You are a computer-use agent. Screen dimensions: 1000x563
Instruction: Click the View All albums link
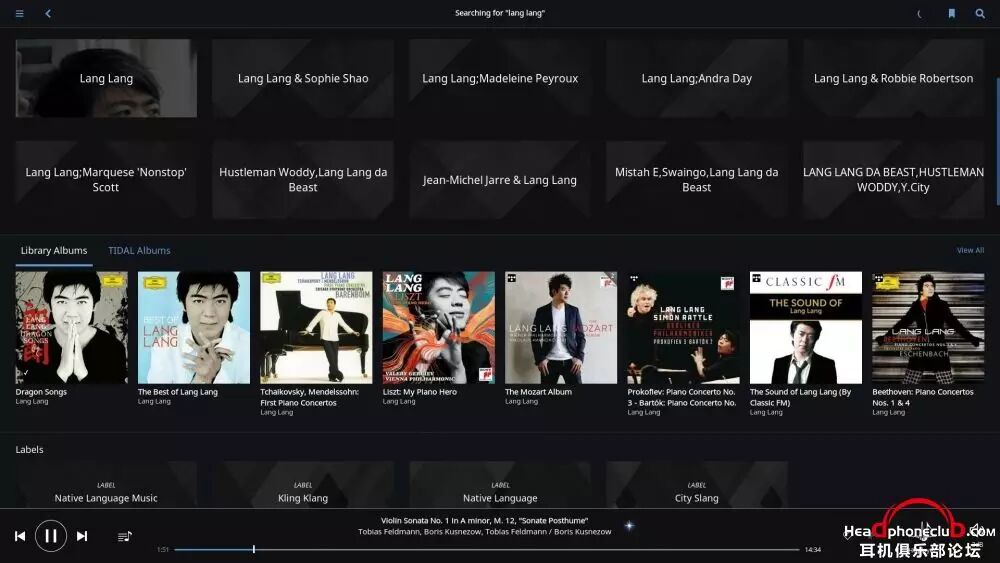pyautogui.click(x=970, y=251)
